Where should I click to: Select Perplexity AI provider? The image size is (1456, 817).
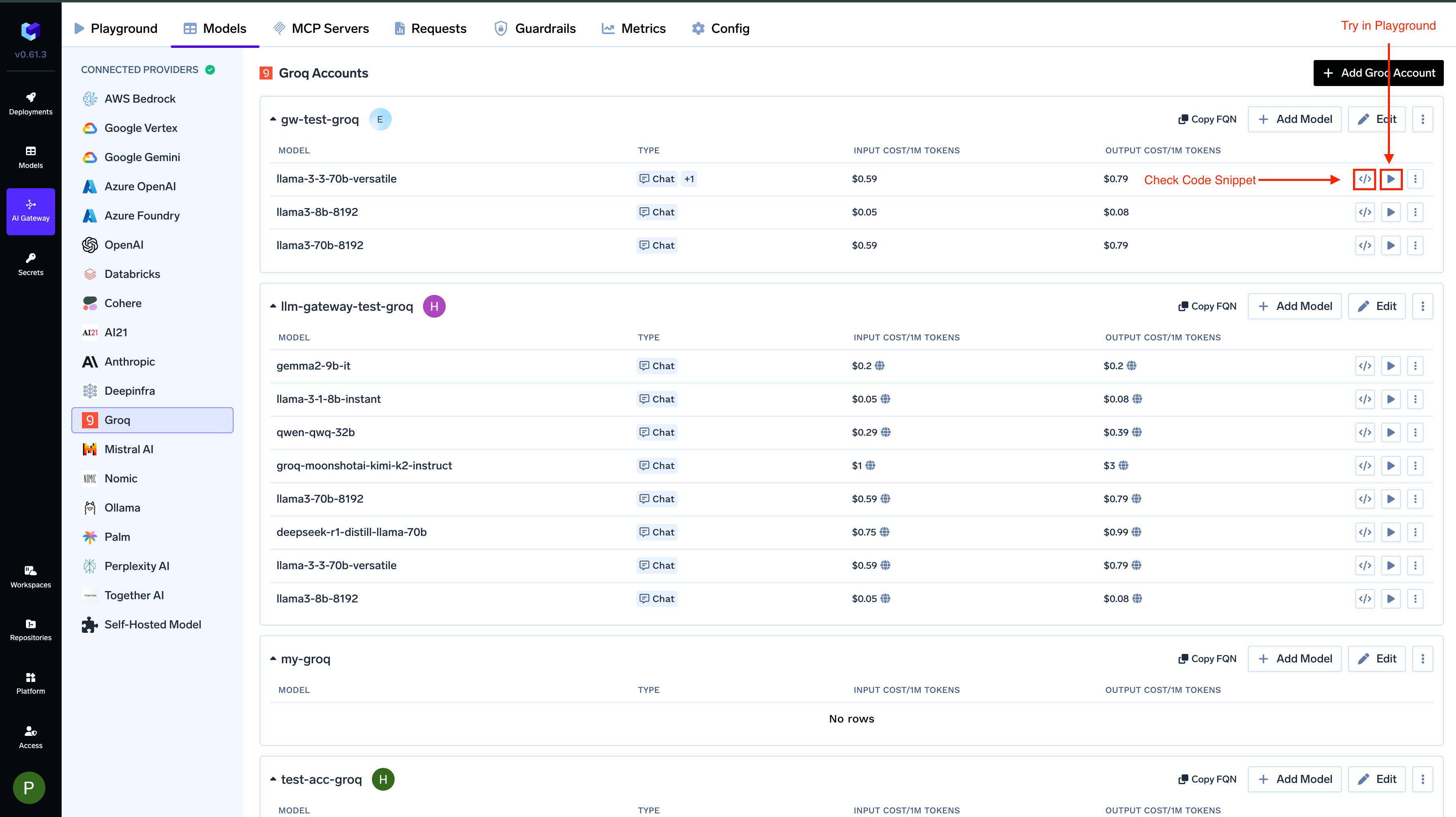pyautogui.click(x=152, y=566)
